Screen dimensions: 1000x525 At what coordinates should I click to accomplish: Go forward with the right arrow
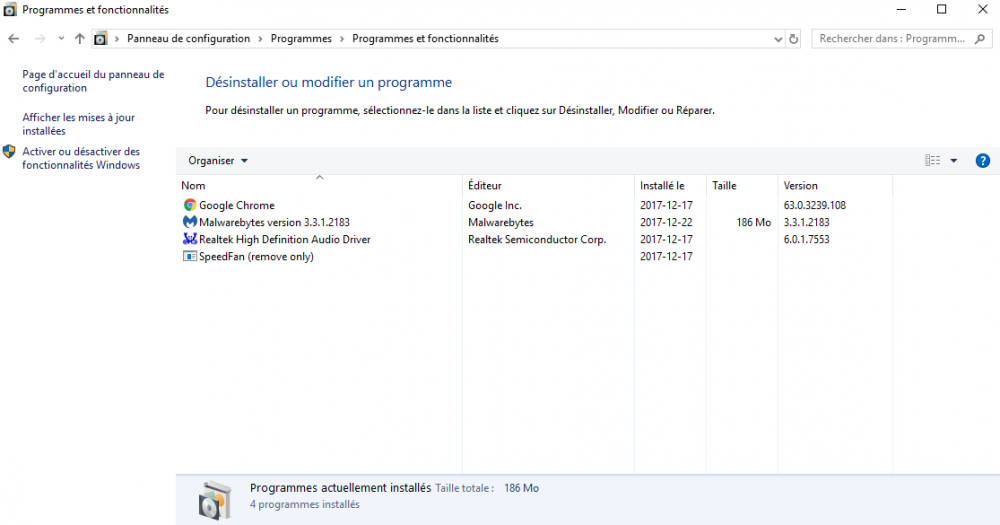pos(40,39)
